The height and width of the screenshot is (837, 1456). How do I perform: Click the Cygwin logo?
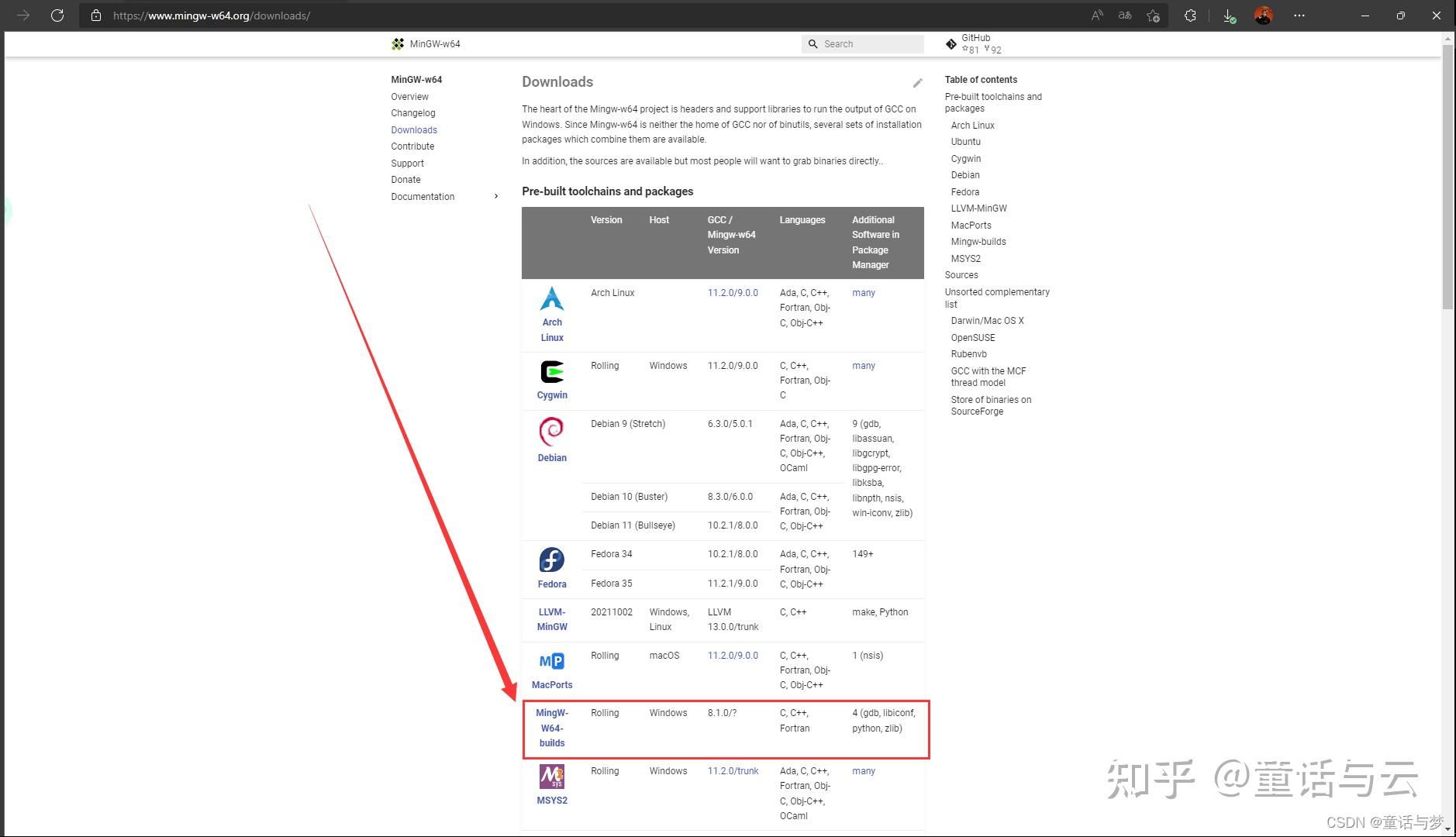pos(552,372)
